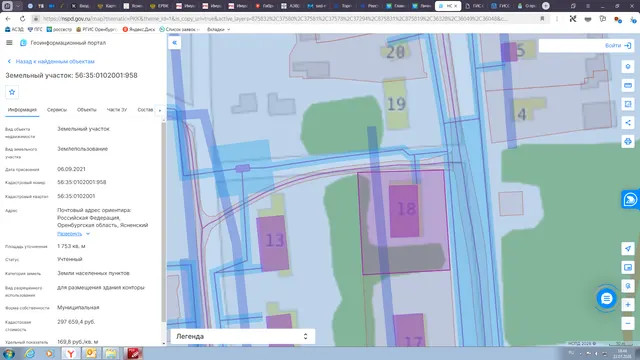Open Yandex Browser from taskbar
Image resolution: width=640 pixels, height=360 pixels.
pos(71,353)
